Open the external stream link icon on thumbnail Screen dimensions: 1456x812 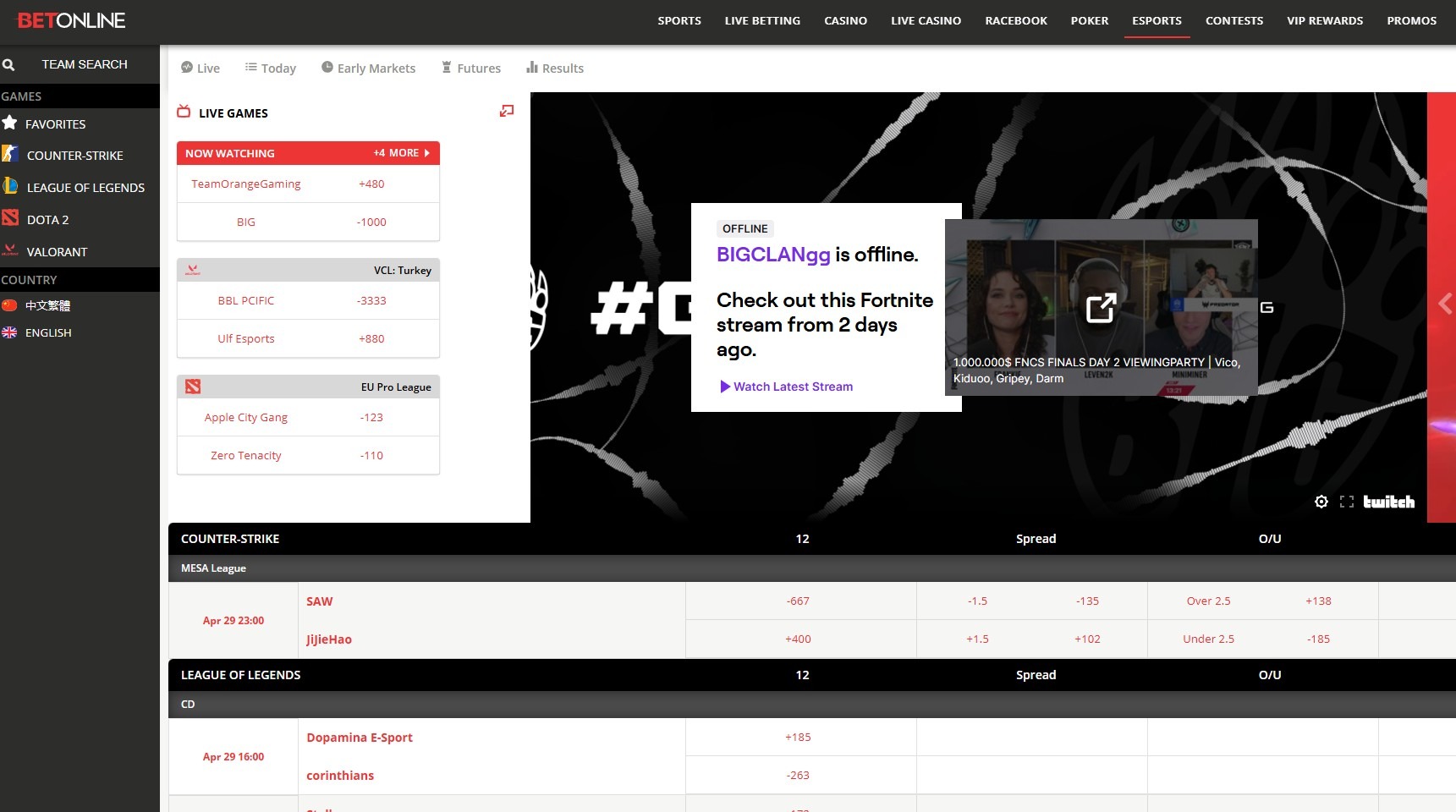pos(1102,308)
